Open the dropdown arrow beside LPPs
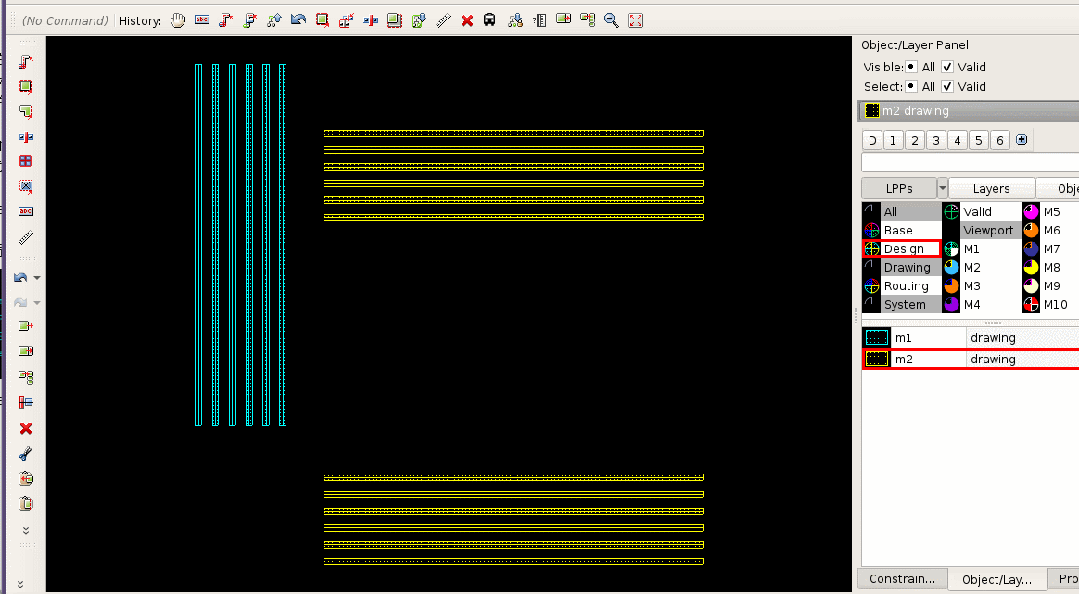The height and width of the screenshot is (594, 1079). [x=943, y=188]
